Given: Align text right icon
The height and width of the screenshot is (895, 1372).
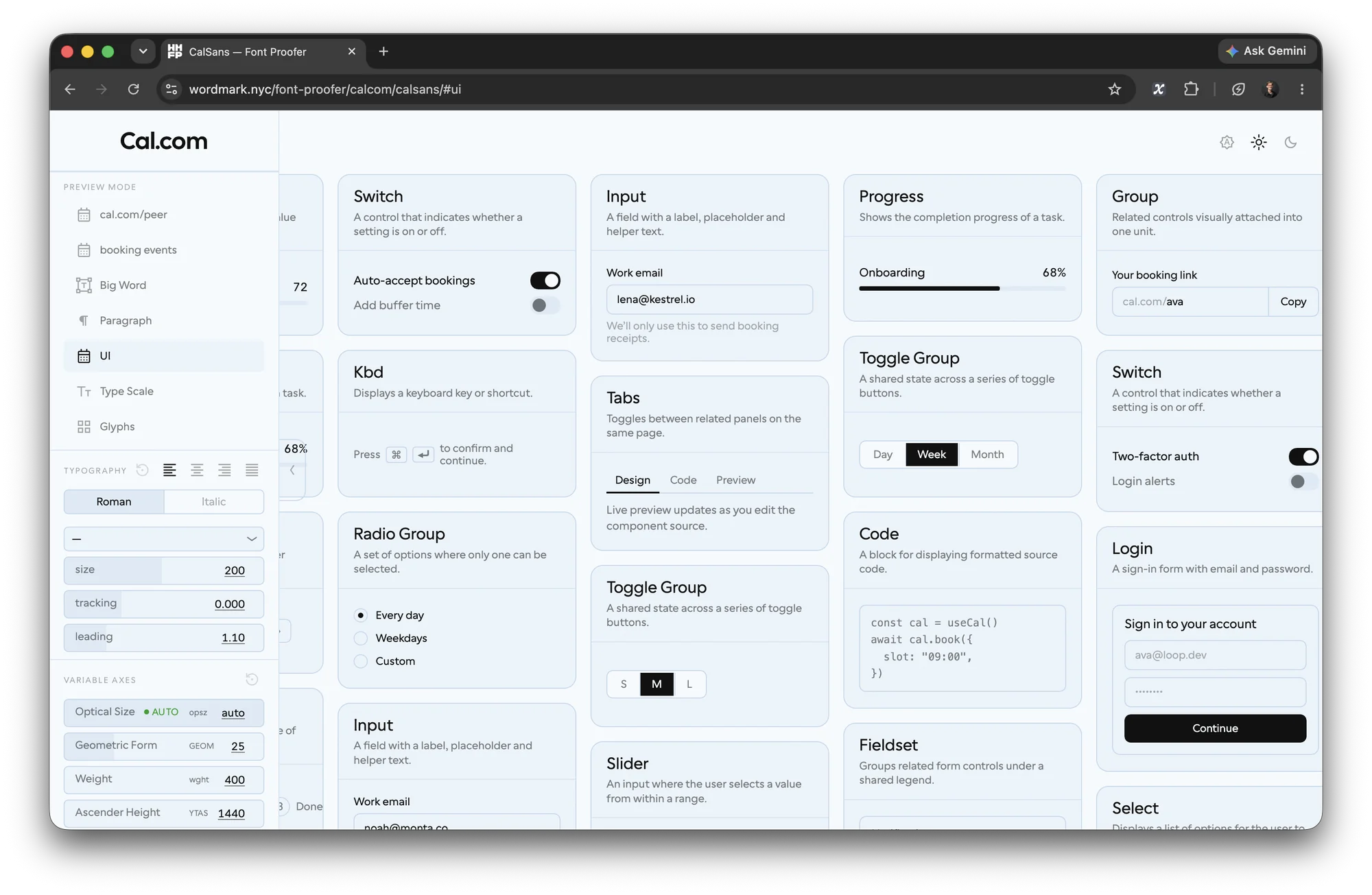Looking at the screenshot, I should pyautogui.click(x=224, y=470).
